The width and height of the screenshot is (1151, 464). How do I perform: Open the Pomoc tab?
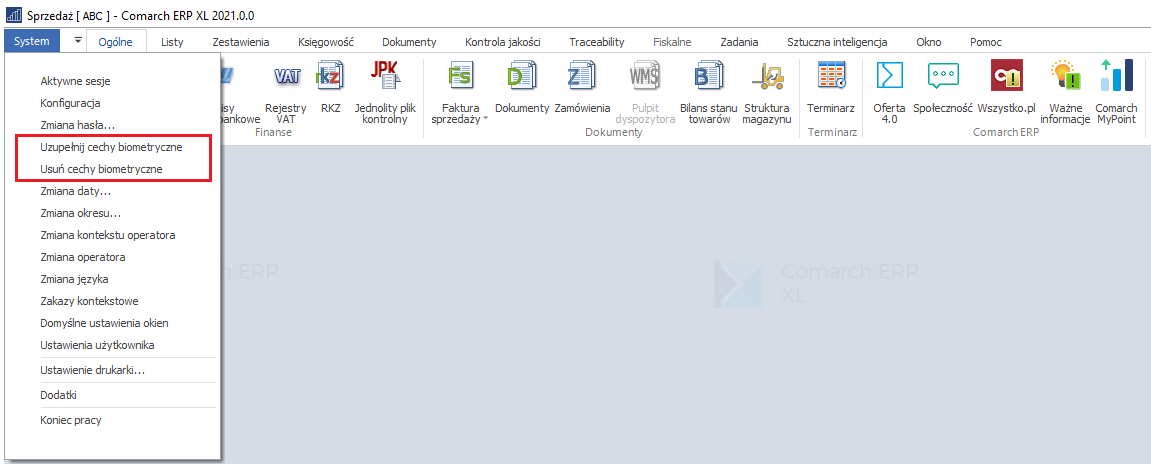[986, 42]
